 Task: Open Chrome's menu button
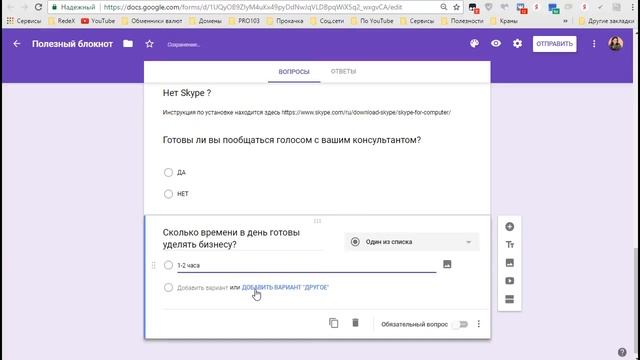coord(633,7)
